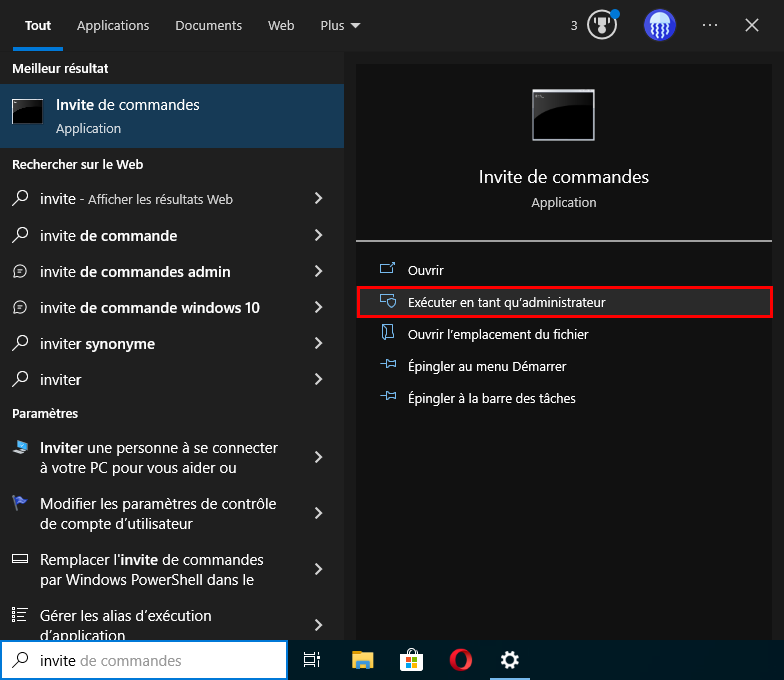Click chat bubble icon beside 'invite de commandes admin'
This screenshot has height=680, width=784.
click(x=20, y=271)
